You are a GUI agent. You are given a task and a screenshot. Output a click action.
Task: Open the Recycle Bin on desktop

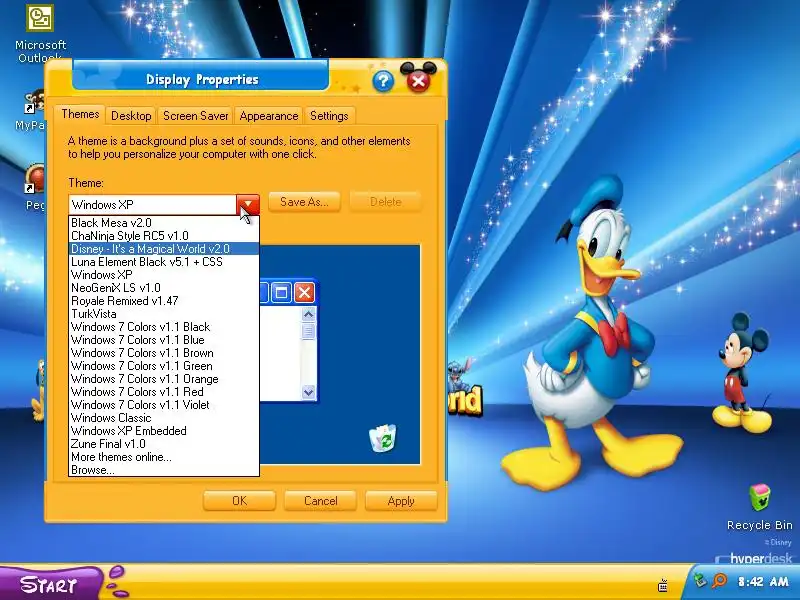pos(759,507)
